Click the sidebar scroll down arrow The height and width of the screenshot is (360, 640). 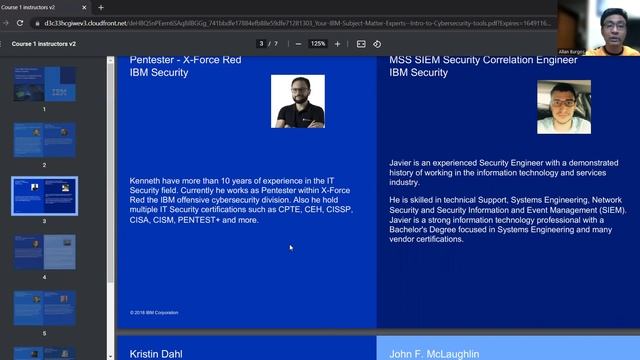pos(111,356)
